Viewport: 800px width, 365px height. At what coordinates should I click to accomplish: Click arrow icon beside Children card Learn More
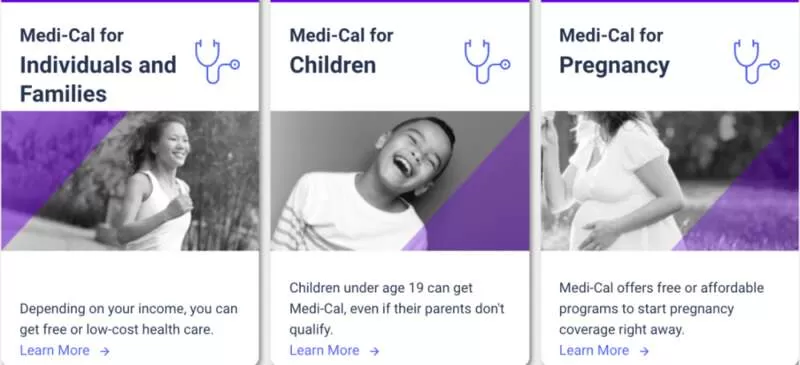click(x=374, y=351)
